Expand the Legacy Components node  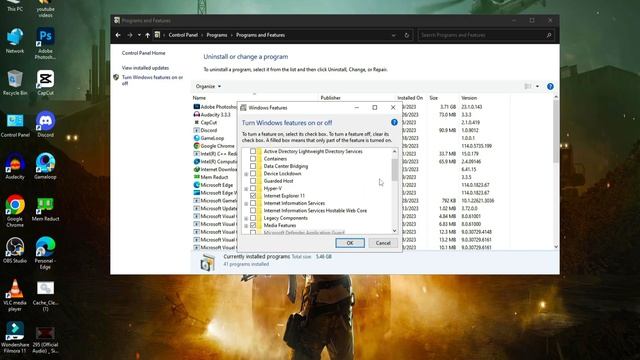[x=246, y=218]
